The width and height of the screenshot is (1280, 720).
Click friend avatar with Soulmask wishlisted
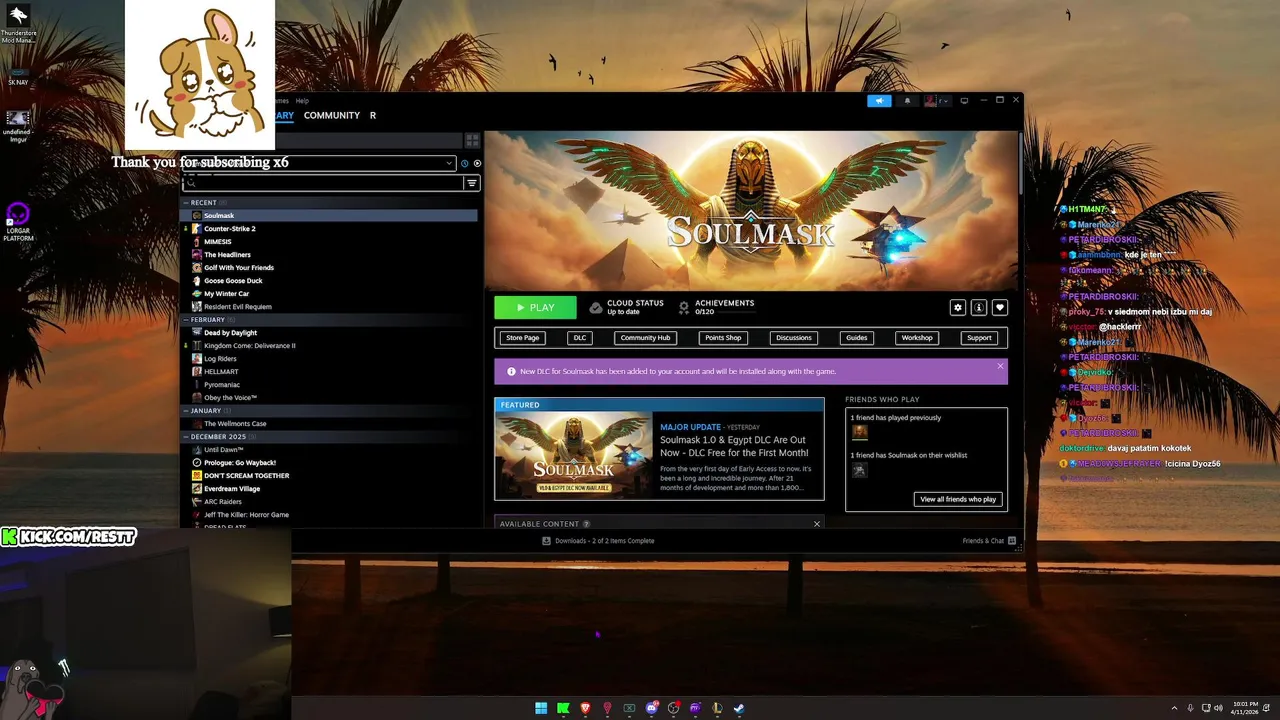(x=859, y=470)
